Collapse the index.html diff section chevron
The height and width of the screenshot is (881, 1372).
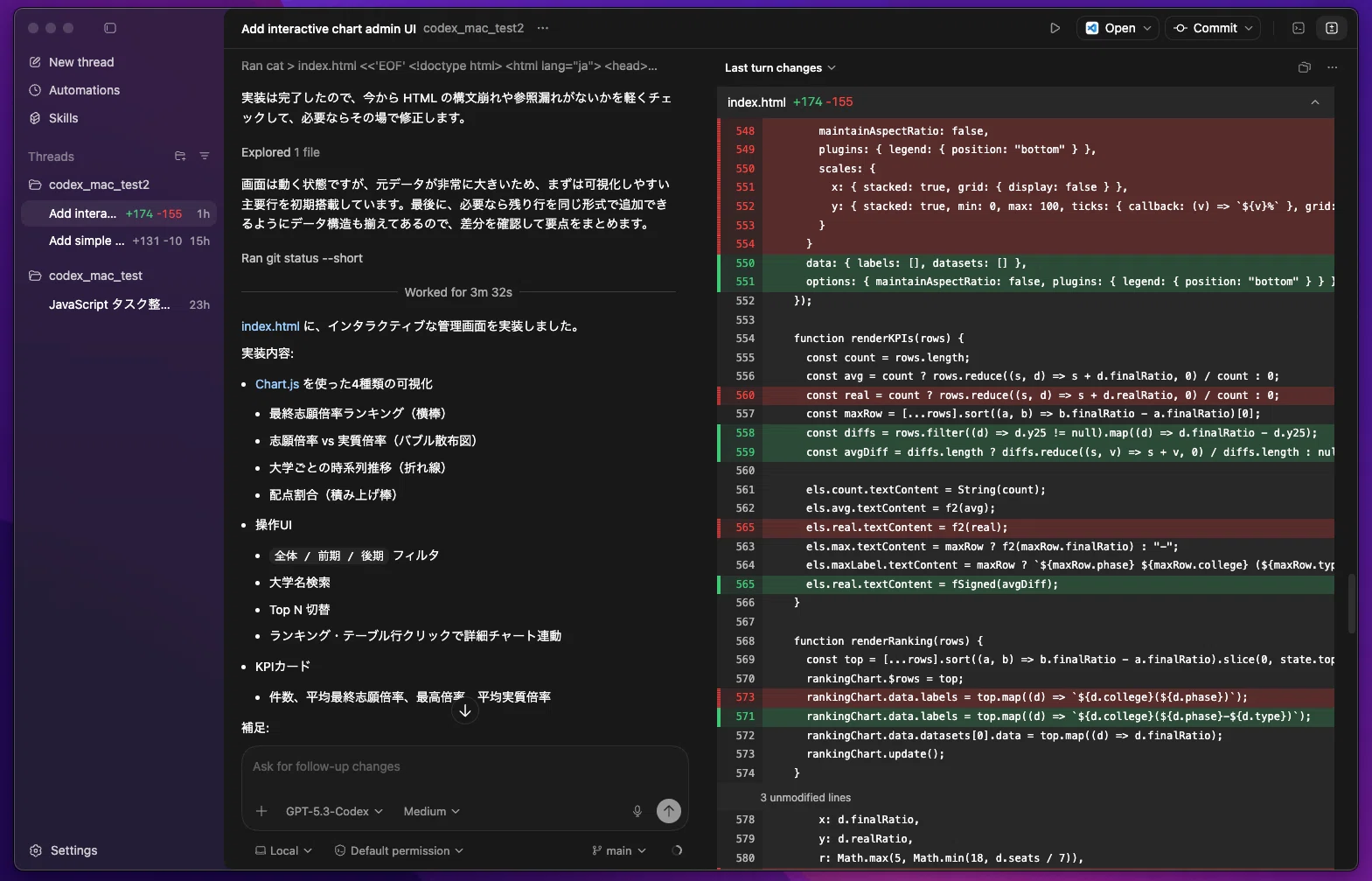1315,102
